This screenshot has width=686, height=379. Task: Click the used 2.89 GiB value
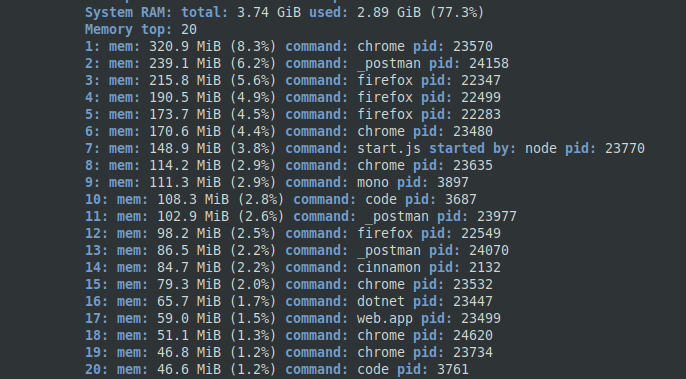point(389,12)
